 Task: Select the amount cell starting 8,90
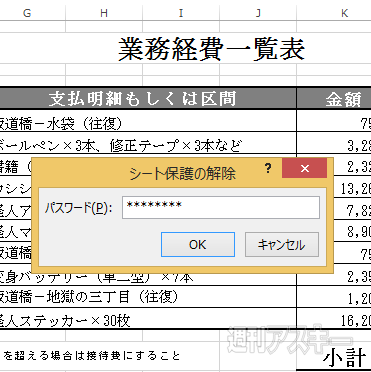pyautogui.click(x=353, y=231)
